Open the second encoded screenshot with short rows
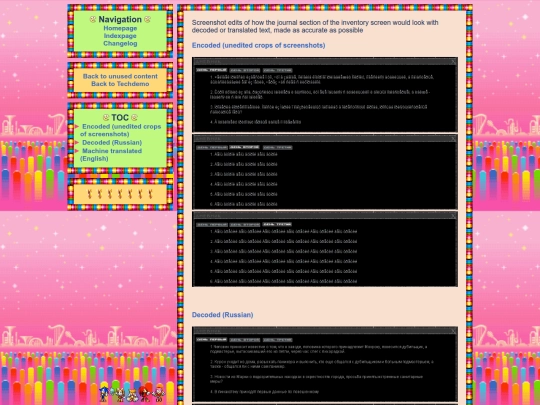Screen dimensions: 540x405 click(325, 172)
